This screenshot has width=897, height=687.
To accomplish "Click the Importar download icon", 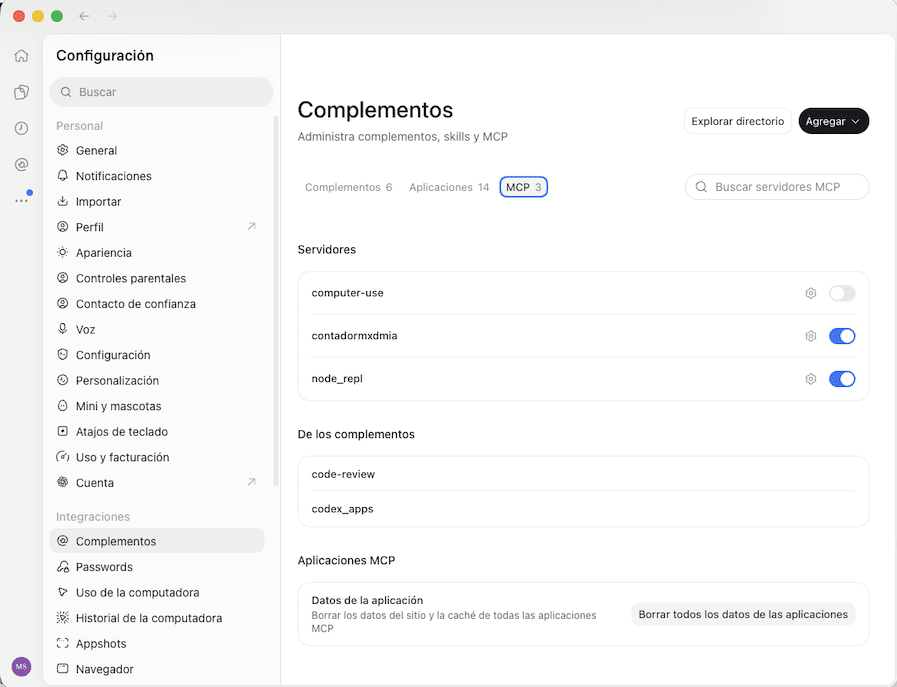I will point(63,201).
